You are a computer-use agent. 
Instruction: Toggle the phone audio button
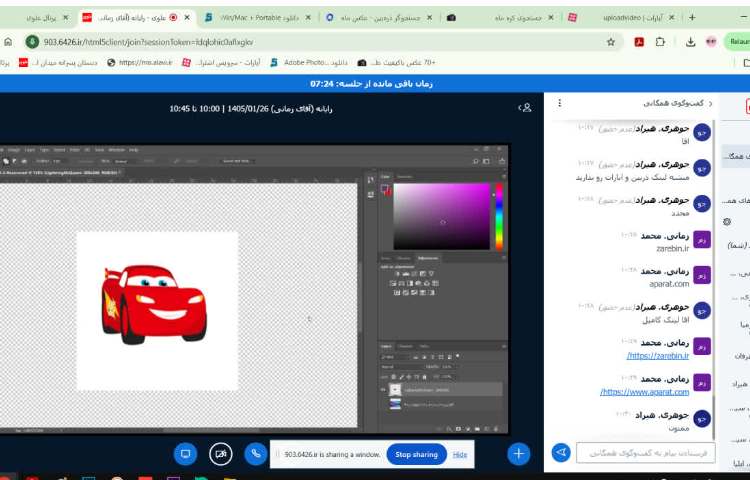[x=256, y=454]
